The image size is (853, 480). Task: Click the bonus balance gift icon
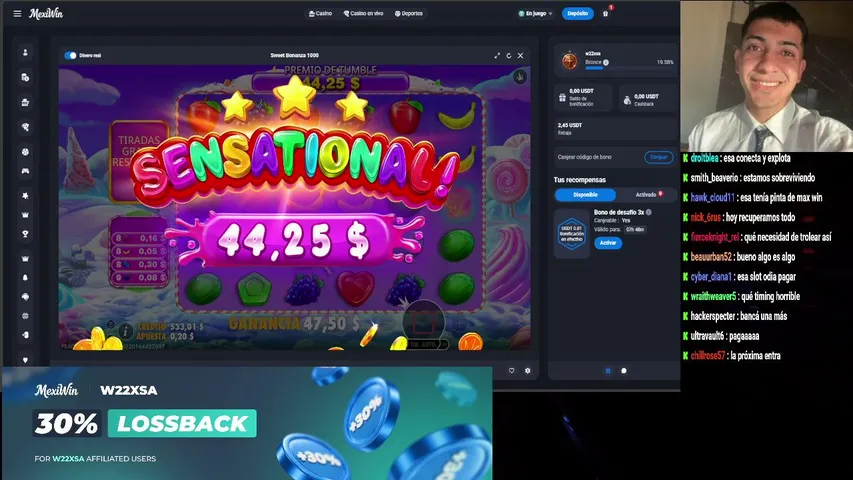563,98
